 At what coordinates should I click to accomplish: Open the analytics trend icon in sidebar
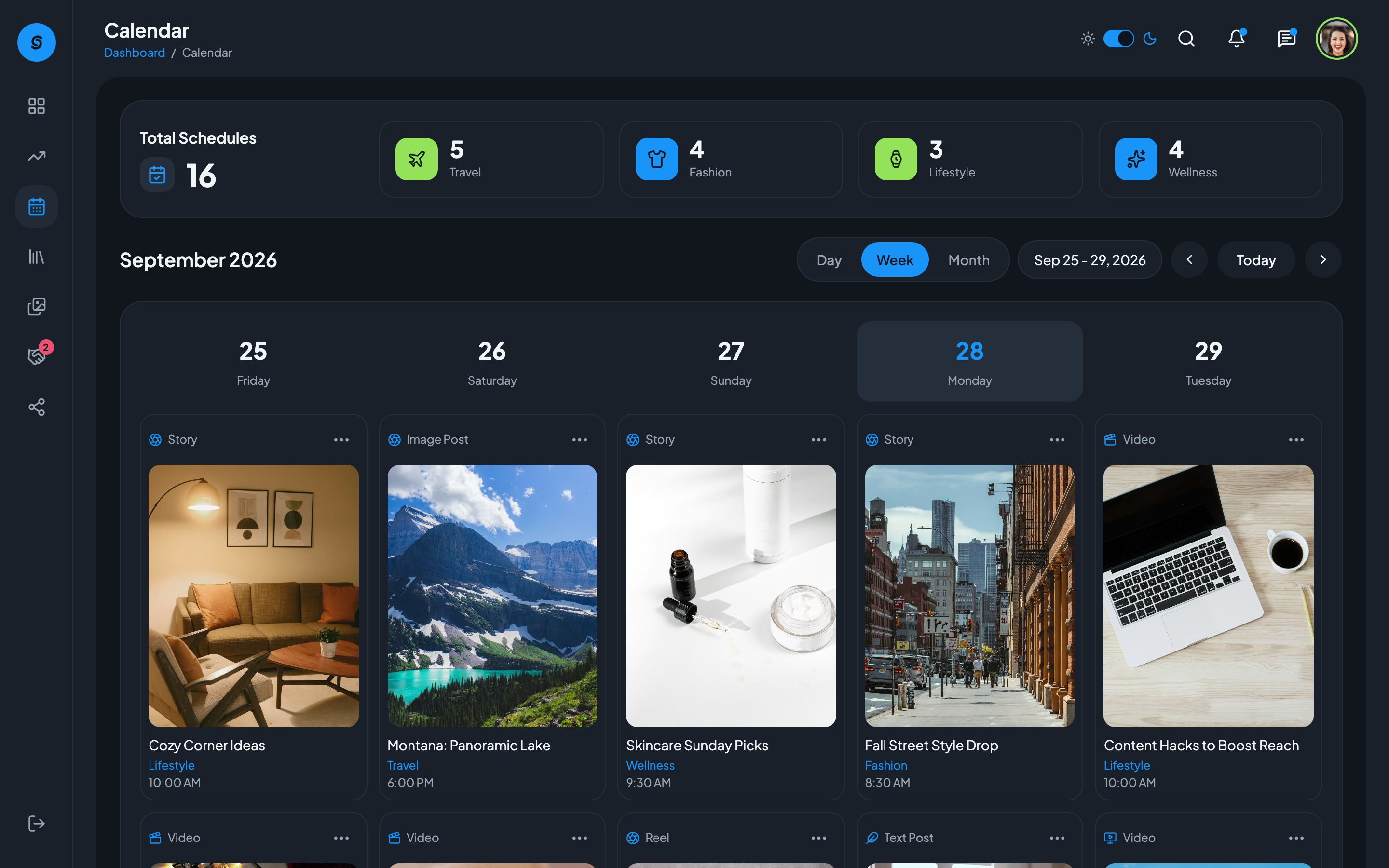pos(36,156)
